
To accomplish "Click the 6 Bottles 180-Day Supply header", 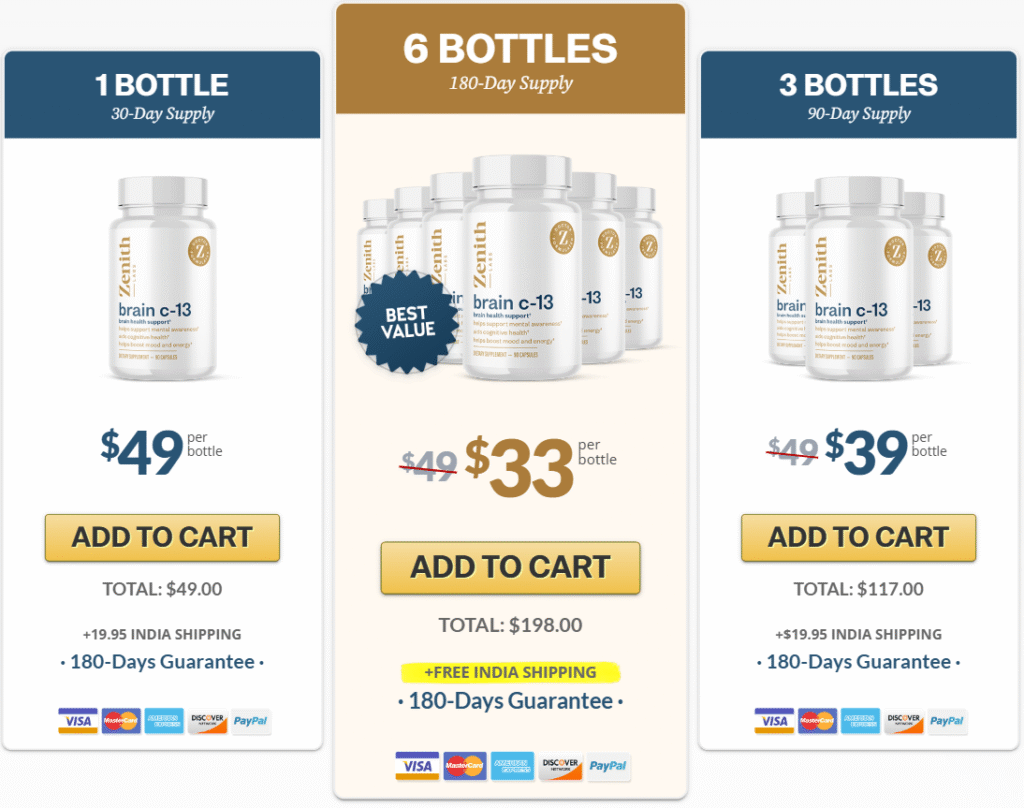I will pyautogui.click(x=511, y=58).
